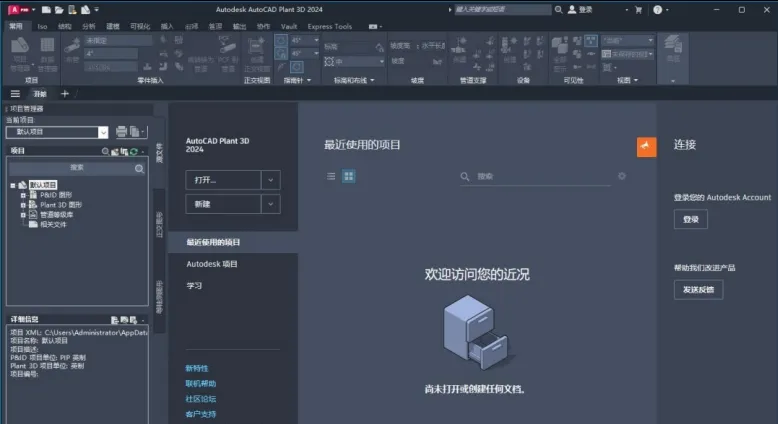
Task: Click the magnifier in project search box
Action: click(x=139, y=169)
